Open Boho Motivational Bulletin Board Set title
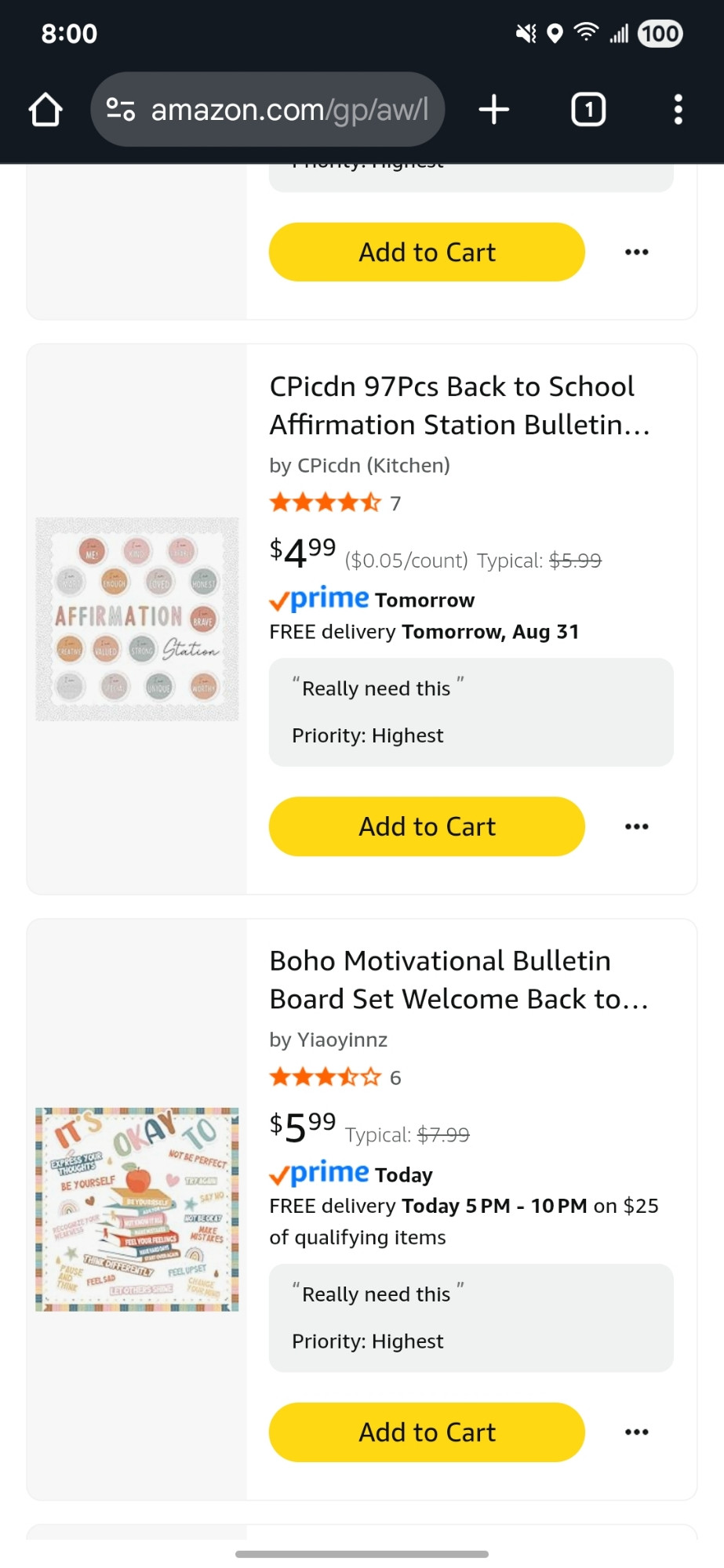The width and height of the screenshot is (724, 1568). (x=459, y=980)
